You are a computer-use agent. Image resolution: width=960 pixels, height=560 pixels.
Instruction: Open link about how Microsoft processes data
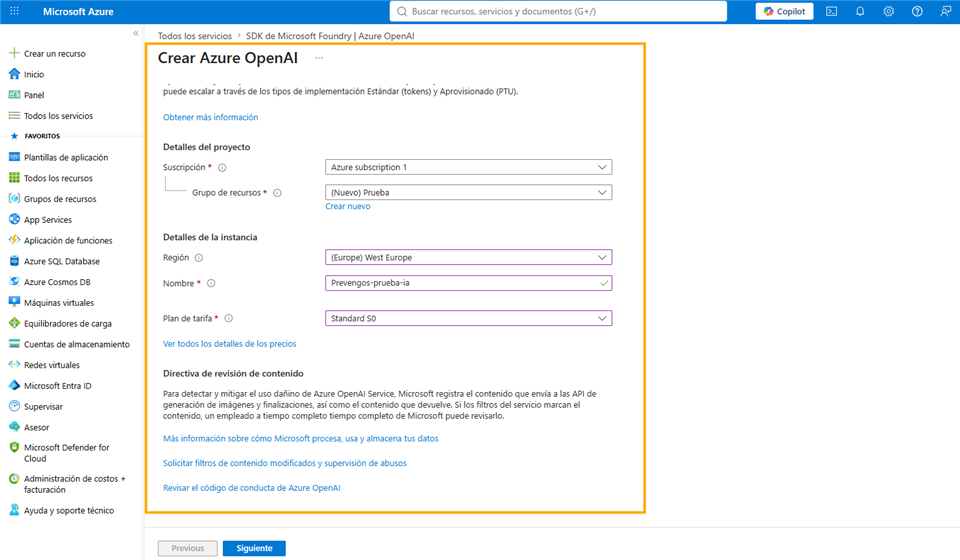[x=301, y=438]
